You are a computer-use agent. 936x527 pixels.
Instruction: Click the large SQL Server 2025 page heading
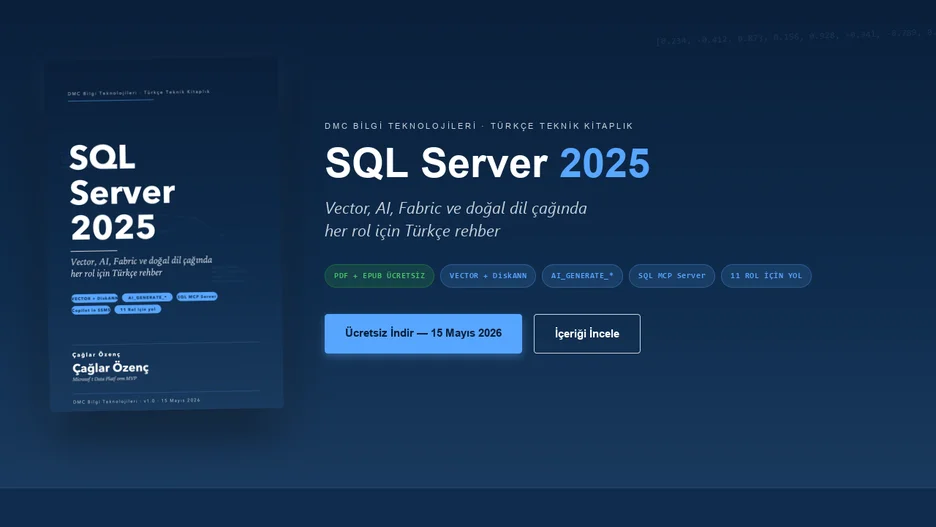coord(487,163)
